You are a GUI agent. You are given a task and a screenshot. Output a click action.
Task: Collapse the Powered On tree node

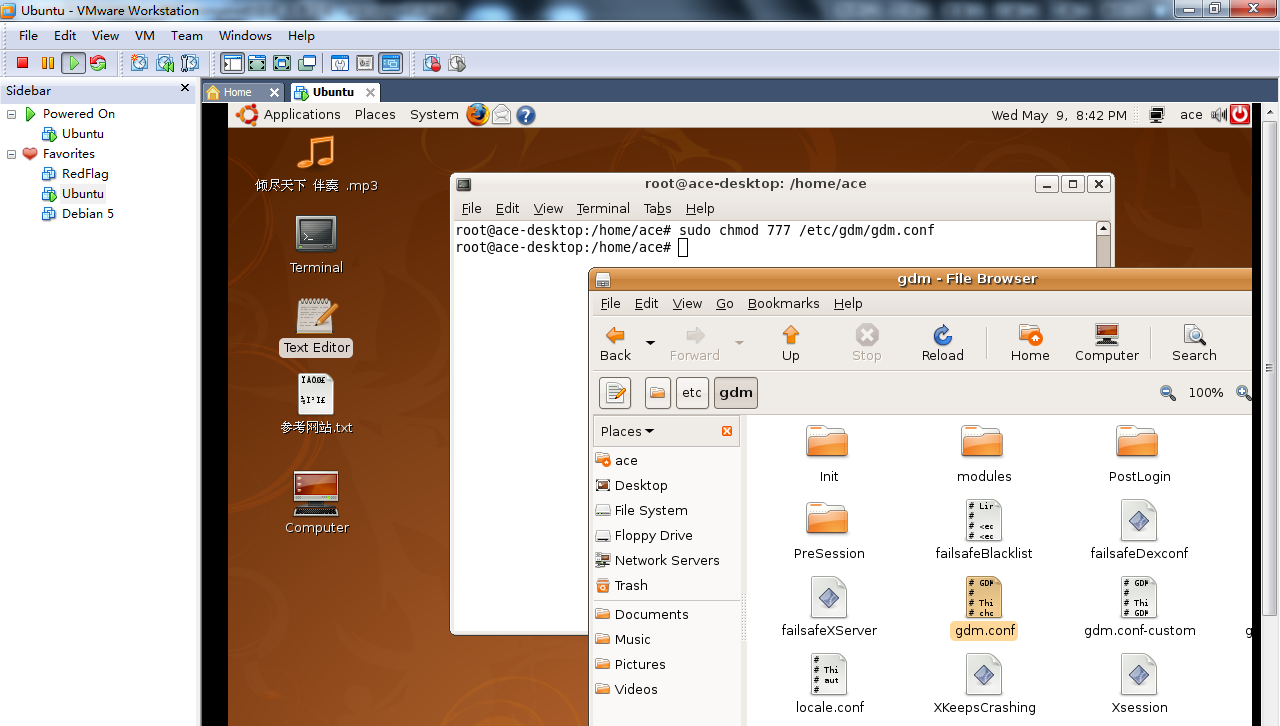pos(12,114)
